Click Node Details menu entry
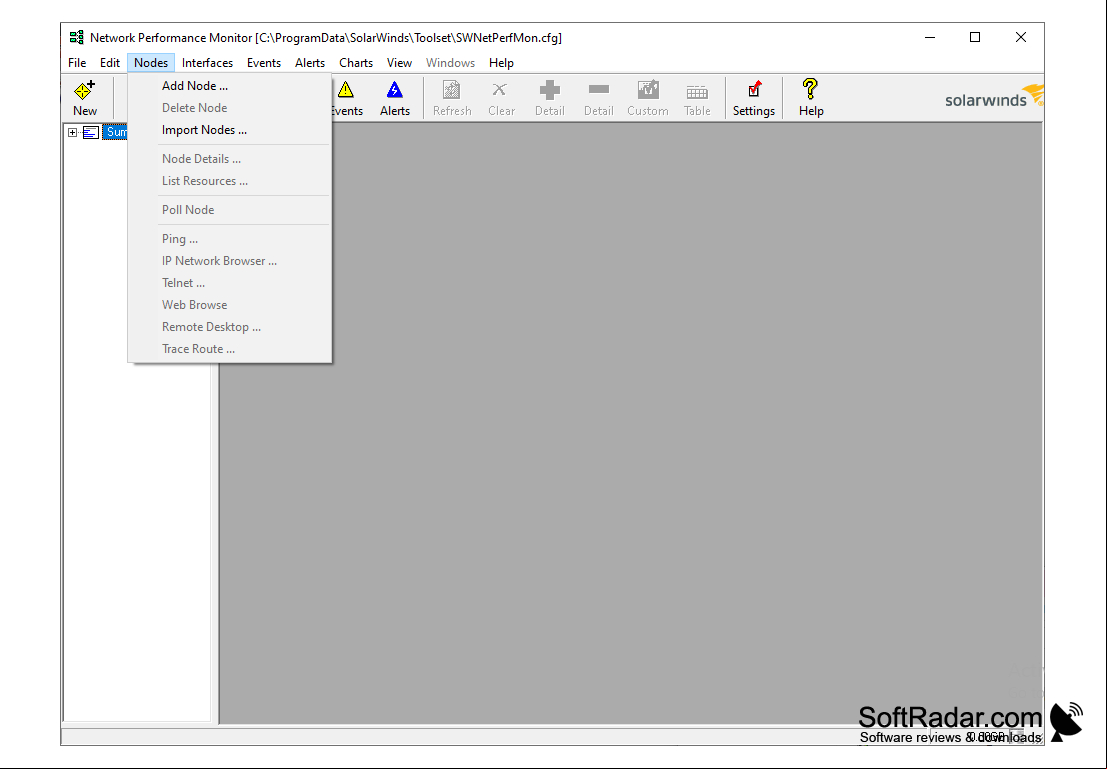The width and height of the screenshot is (1107, 769). click(229, 159)
